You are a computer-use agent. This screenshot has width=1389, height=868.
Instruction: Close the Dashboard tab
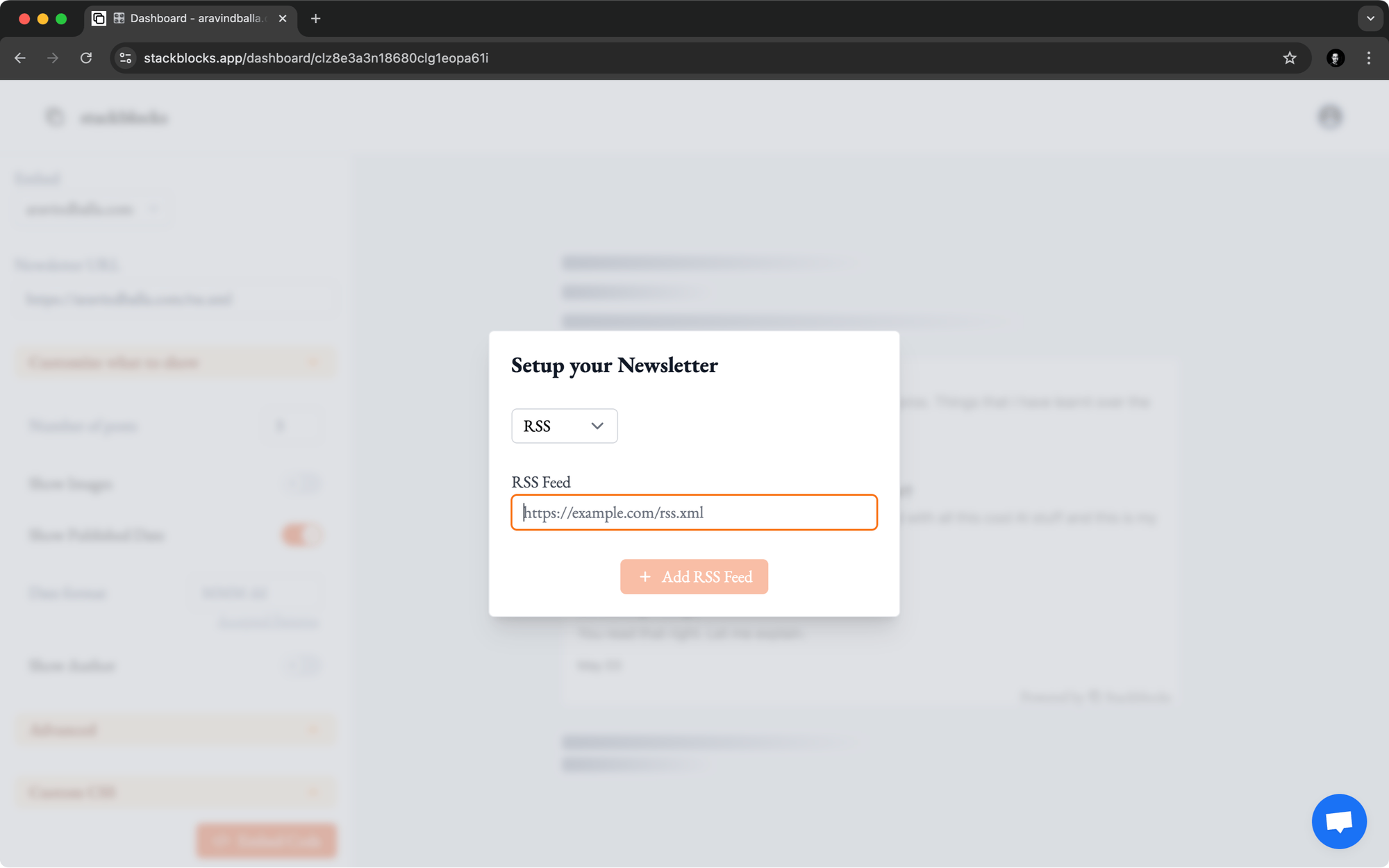click(x=283, y=19)
